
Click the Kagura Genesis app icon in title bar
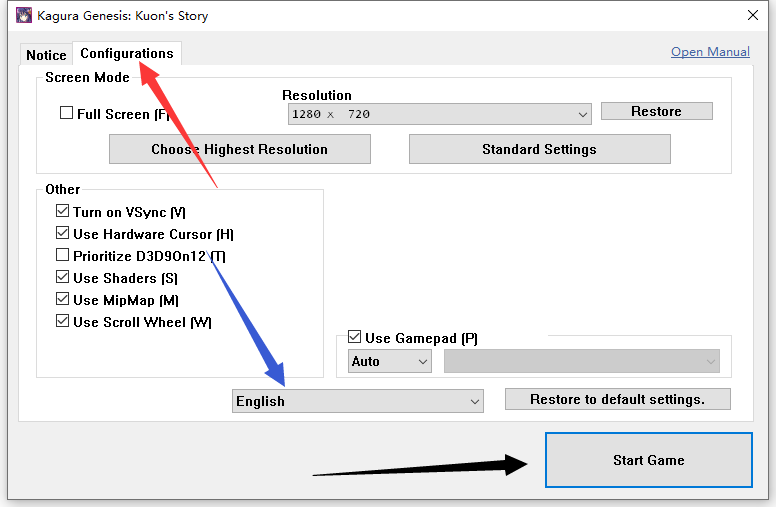coord(23,16)
